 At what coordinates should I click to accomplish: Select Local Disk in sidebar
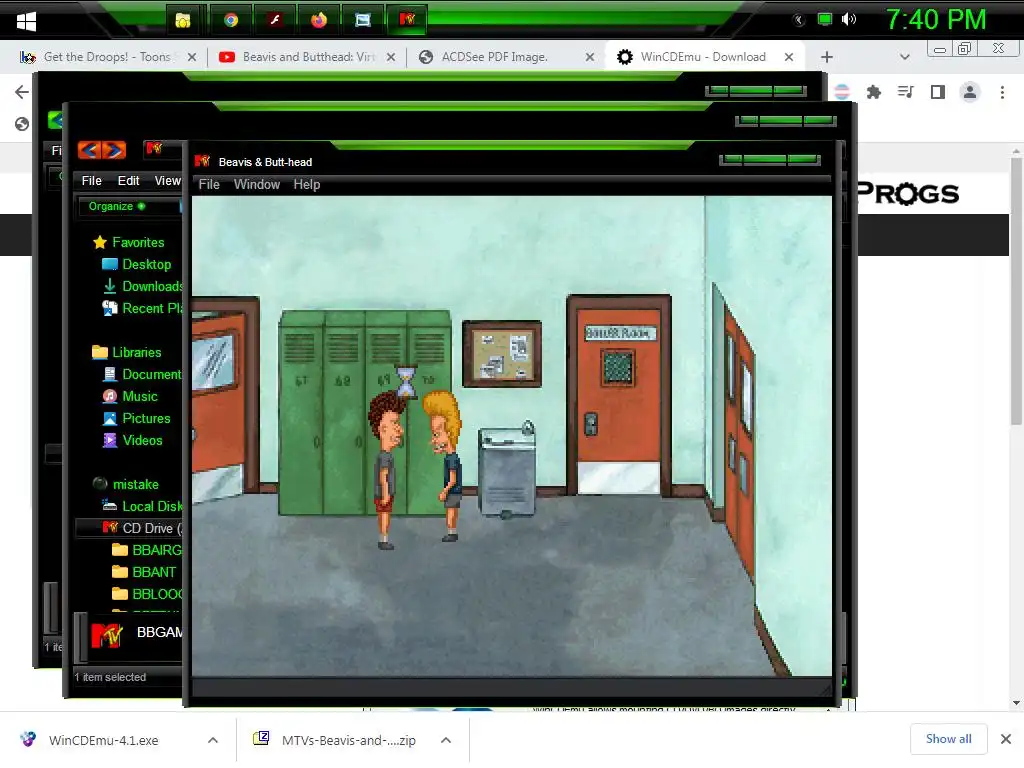click(x=142, y=506)
